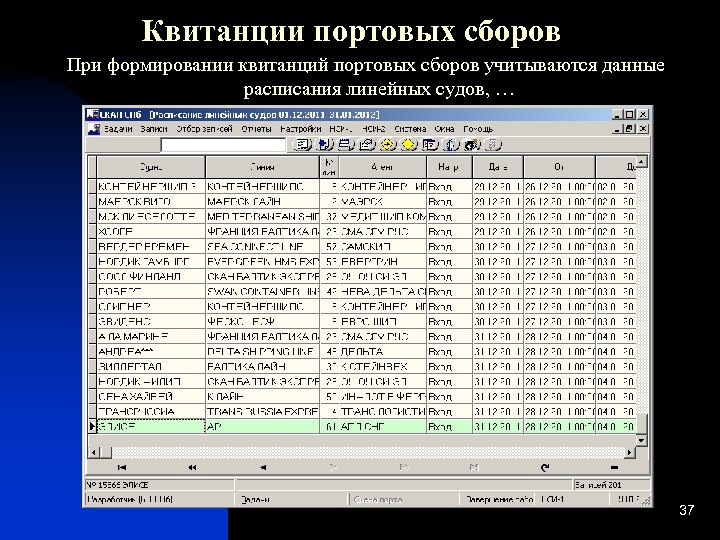This screenshot has height=540, width=720.
Task: Go to first record in navigator bar
Action: (x=122, y=467)
